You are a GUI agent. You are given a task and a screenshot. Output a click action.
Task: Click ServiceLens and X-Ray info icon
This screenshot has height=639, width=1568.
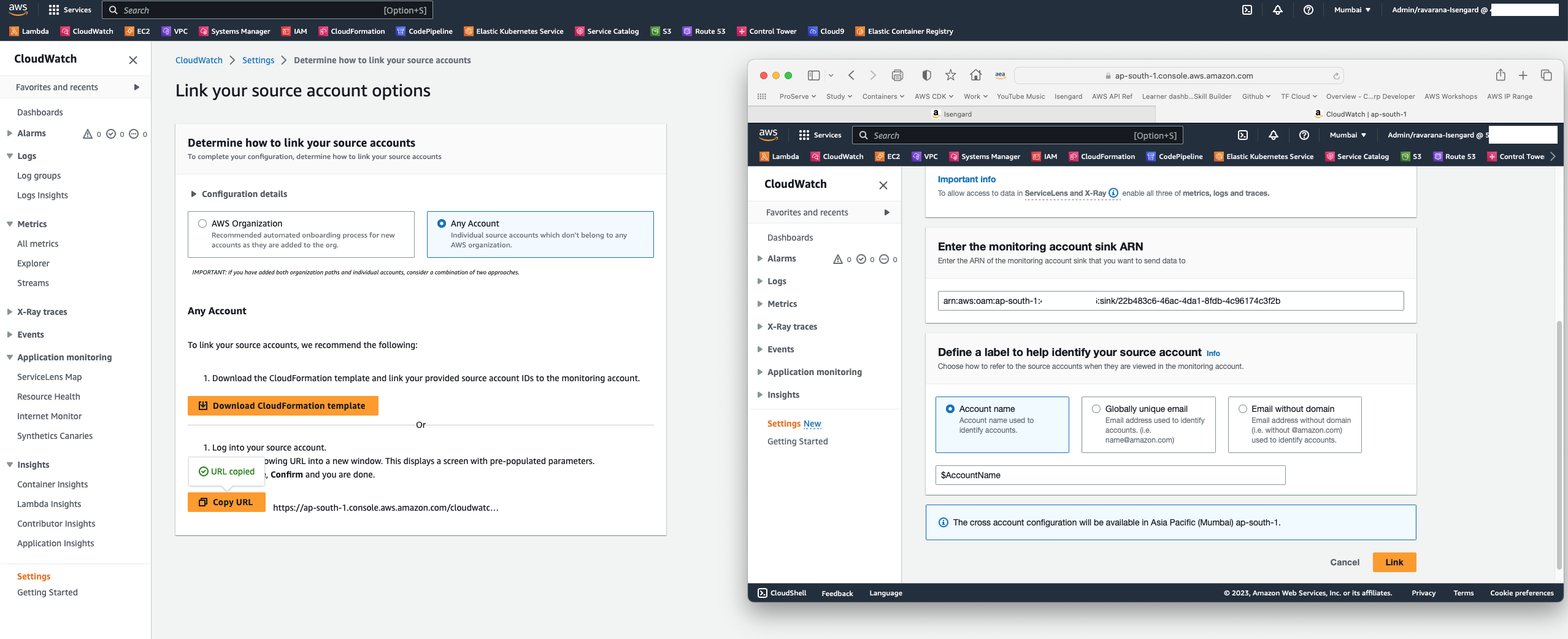click(x=1113, y=193)
